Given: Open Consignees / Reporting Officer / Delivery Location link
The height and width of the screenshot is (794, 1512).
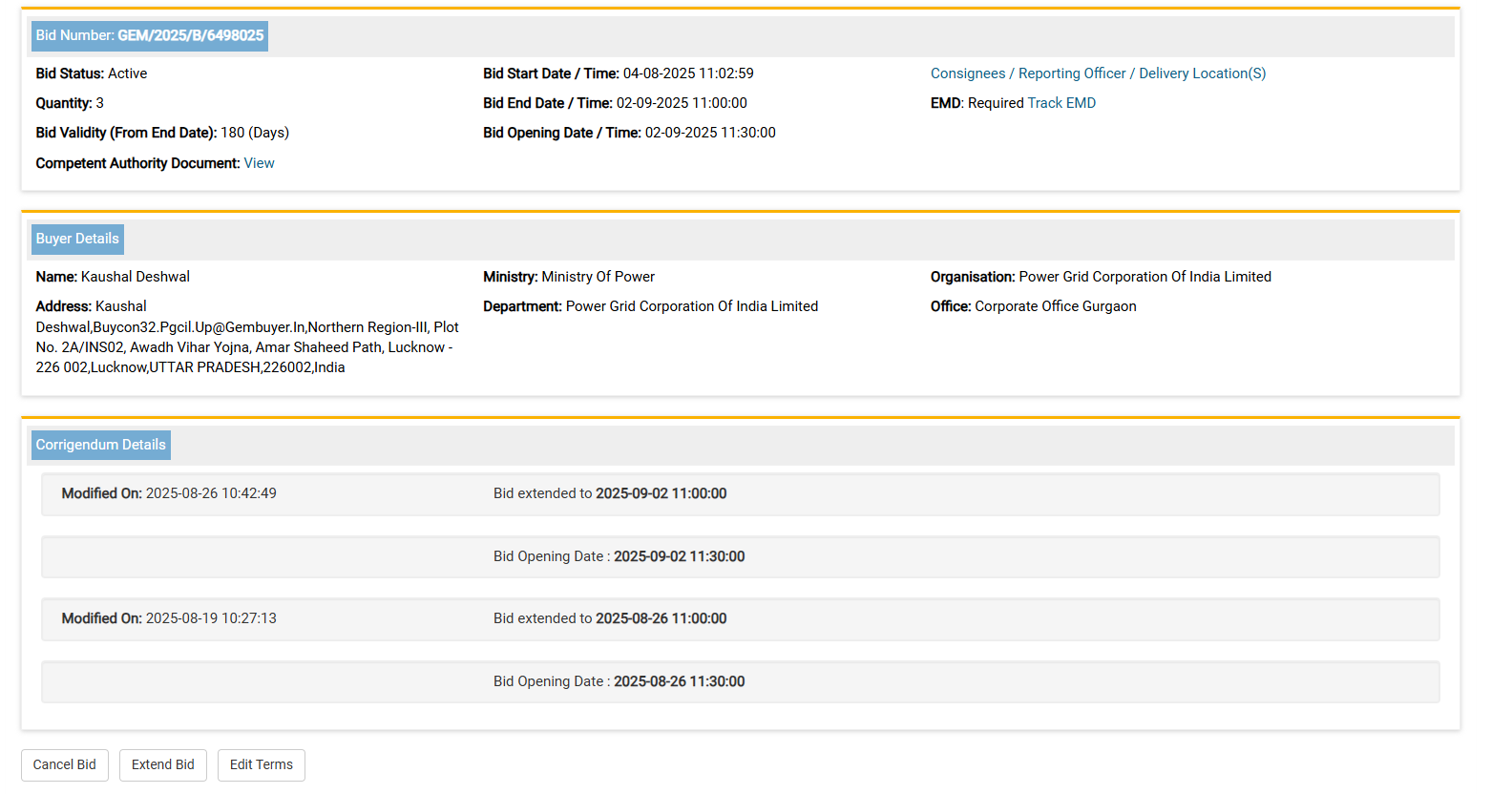Looking at the screenshot, I should coord(1098,73).
